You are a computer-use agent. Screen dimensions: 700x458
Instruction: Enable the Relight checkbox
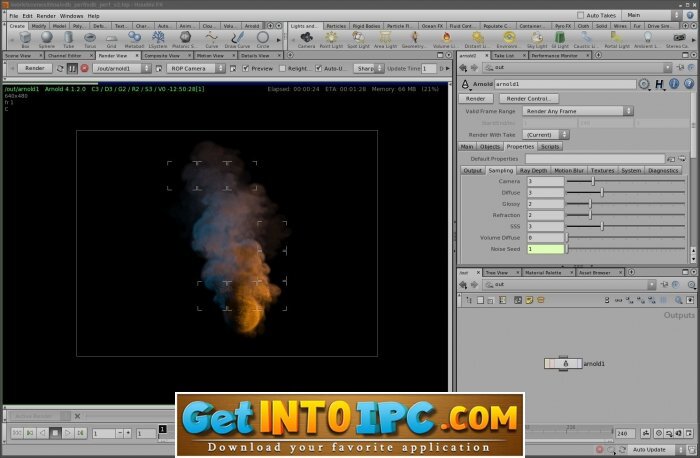click(x=282, y=68)
